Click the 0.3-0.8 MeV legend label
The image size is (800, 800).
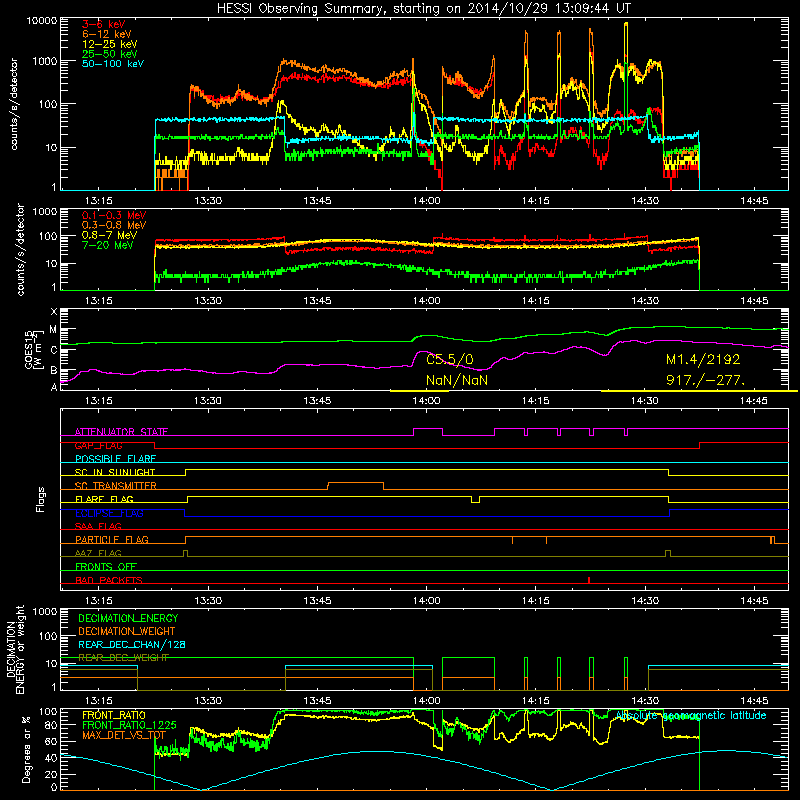tap(114, 225)
